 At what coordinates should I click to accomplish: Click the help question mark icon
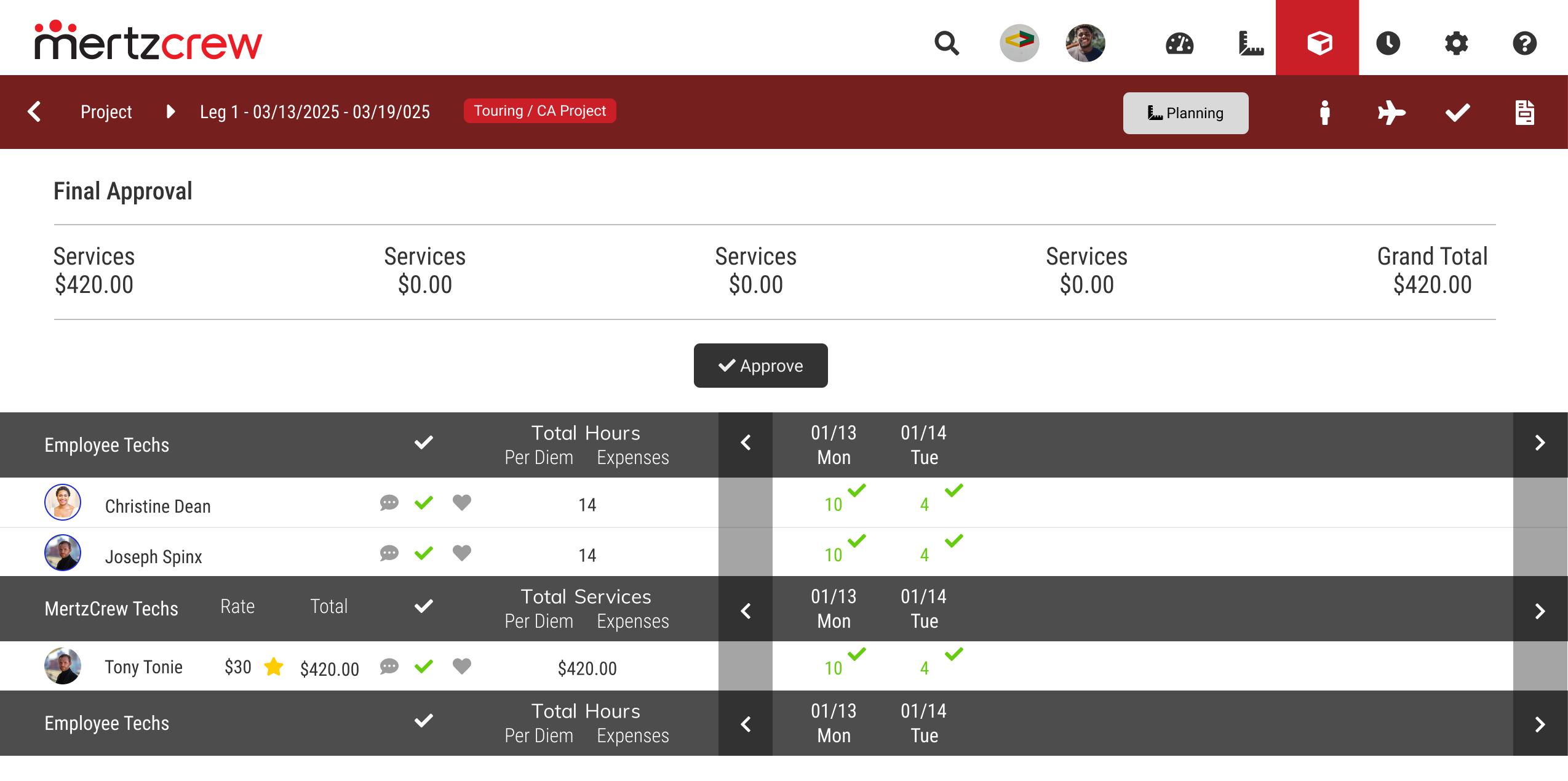[1524, 44]
